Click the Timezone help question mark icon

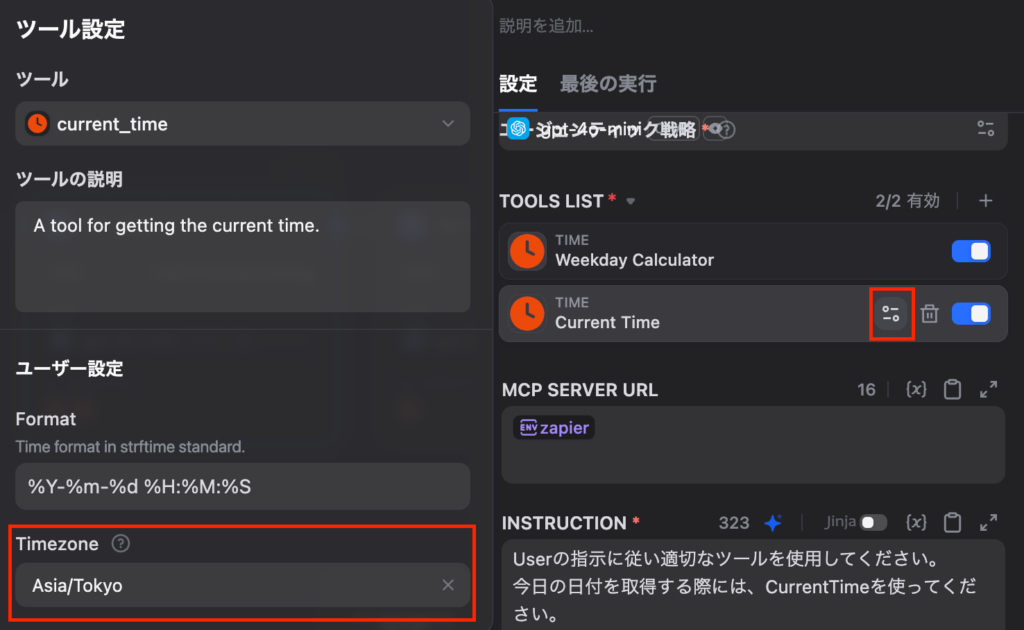coord(120,544)
